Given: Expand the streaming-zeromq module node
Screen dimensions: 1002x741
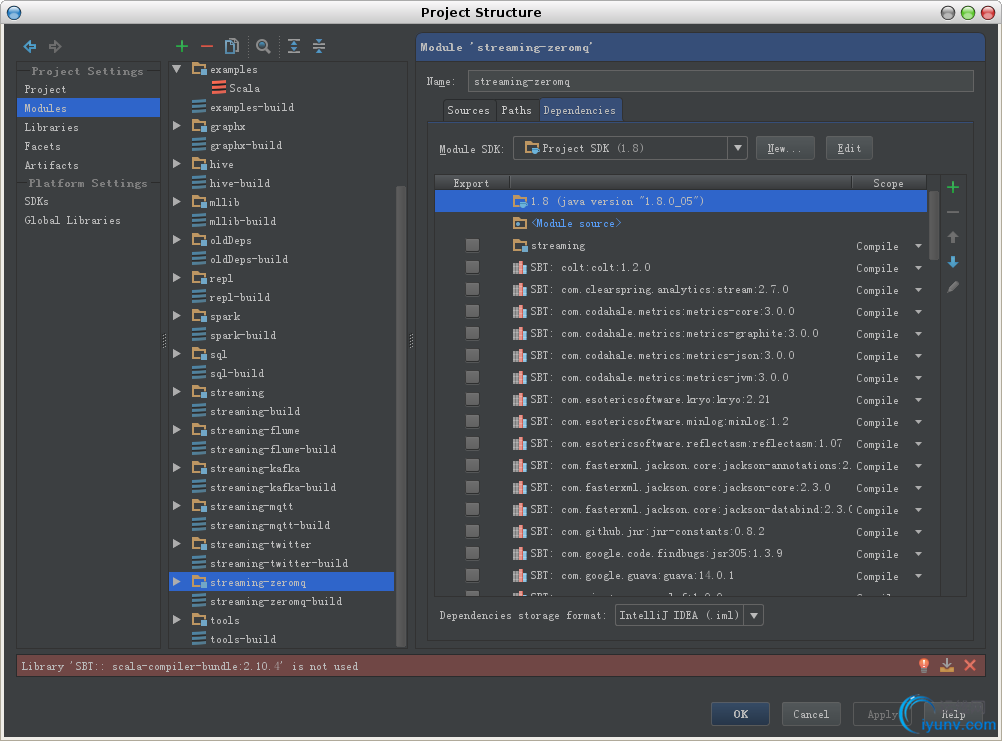Looking at the screenshot, I should tap(177, 582).
